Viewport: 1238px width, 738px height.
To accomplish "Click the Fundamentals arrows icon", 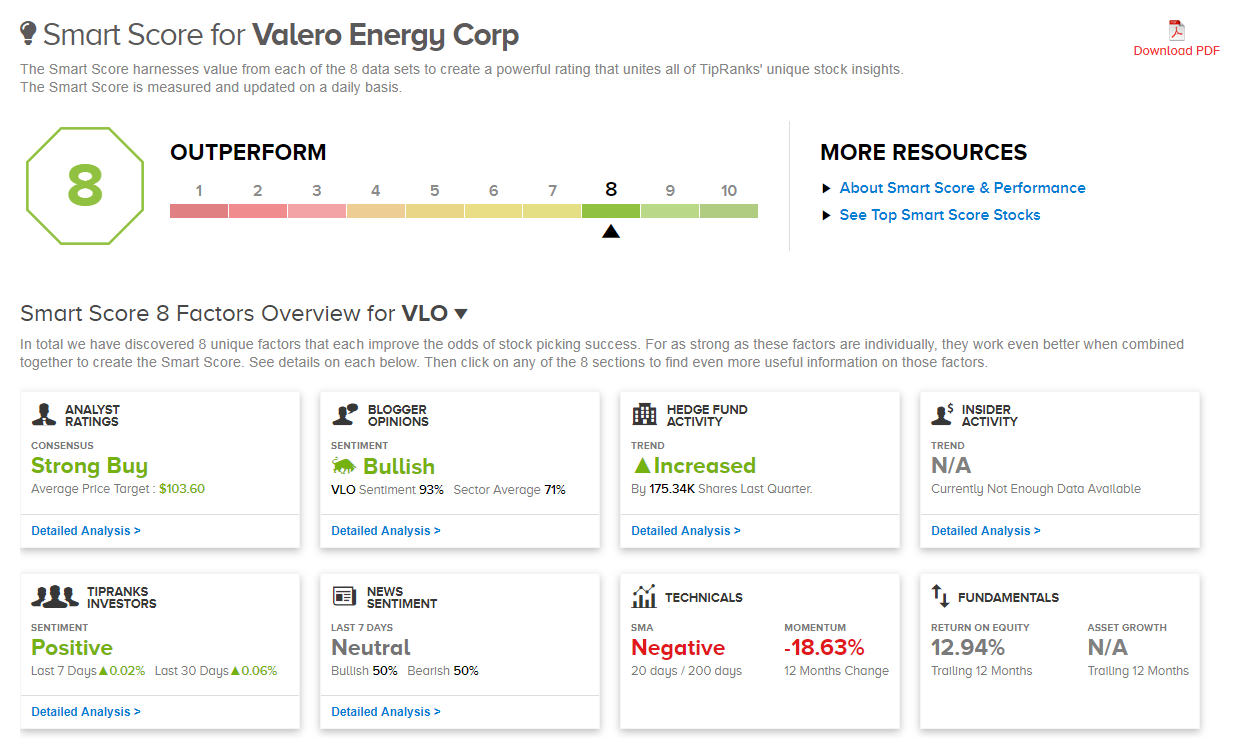I will (940, 597).
